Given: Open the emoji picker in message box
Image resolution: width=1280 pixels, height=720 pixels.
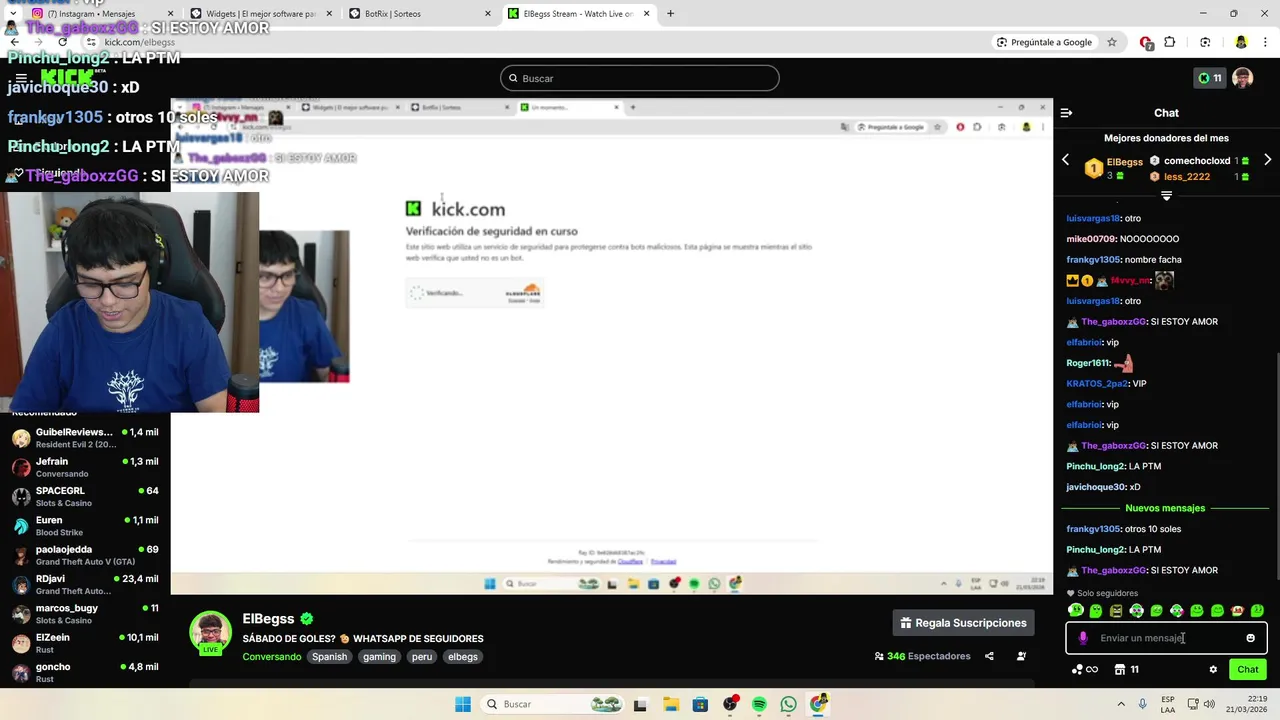Looking at the screenshot, I should (1250, 638).
